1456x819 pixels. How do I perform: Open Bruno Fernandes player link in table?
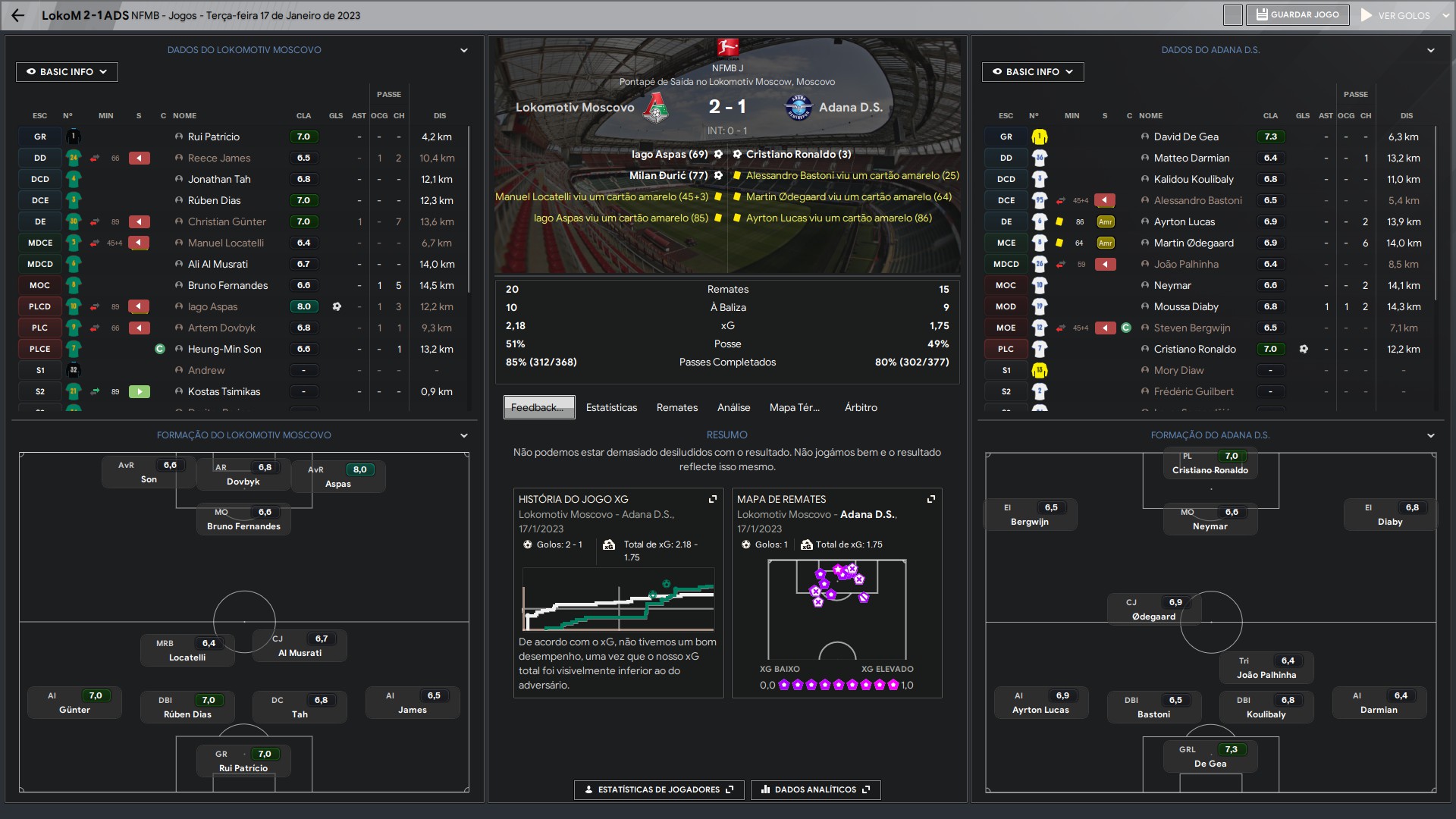point(227,286)
